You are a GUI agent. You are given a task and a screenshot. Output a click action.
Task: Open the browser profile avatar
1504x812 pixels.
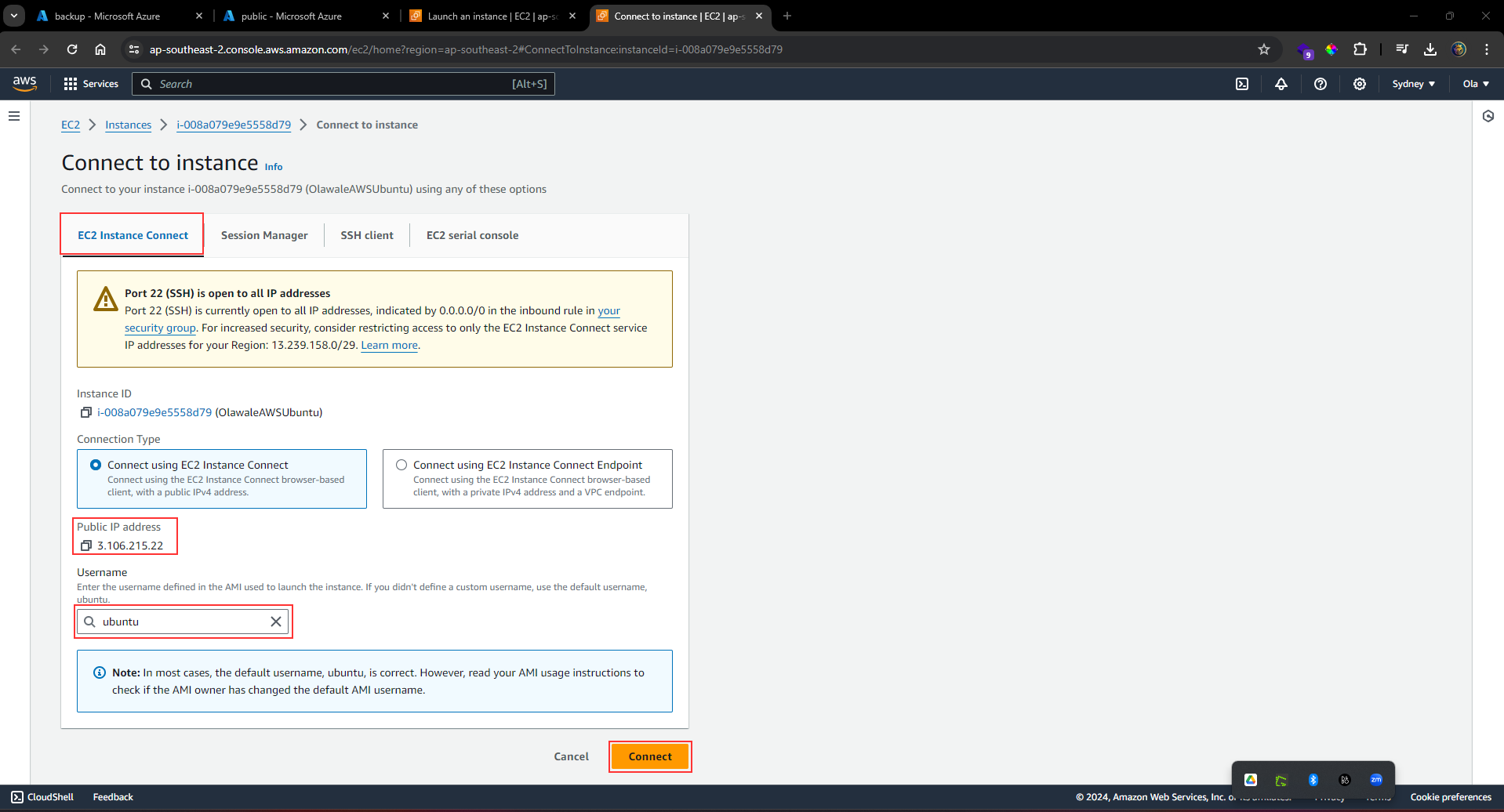tap(1459, 49)
